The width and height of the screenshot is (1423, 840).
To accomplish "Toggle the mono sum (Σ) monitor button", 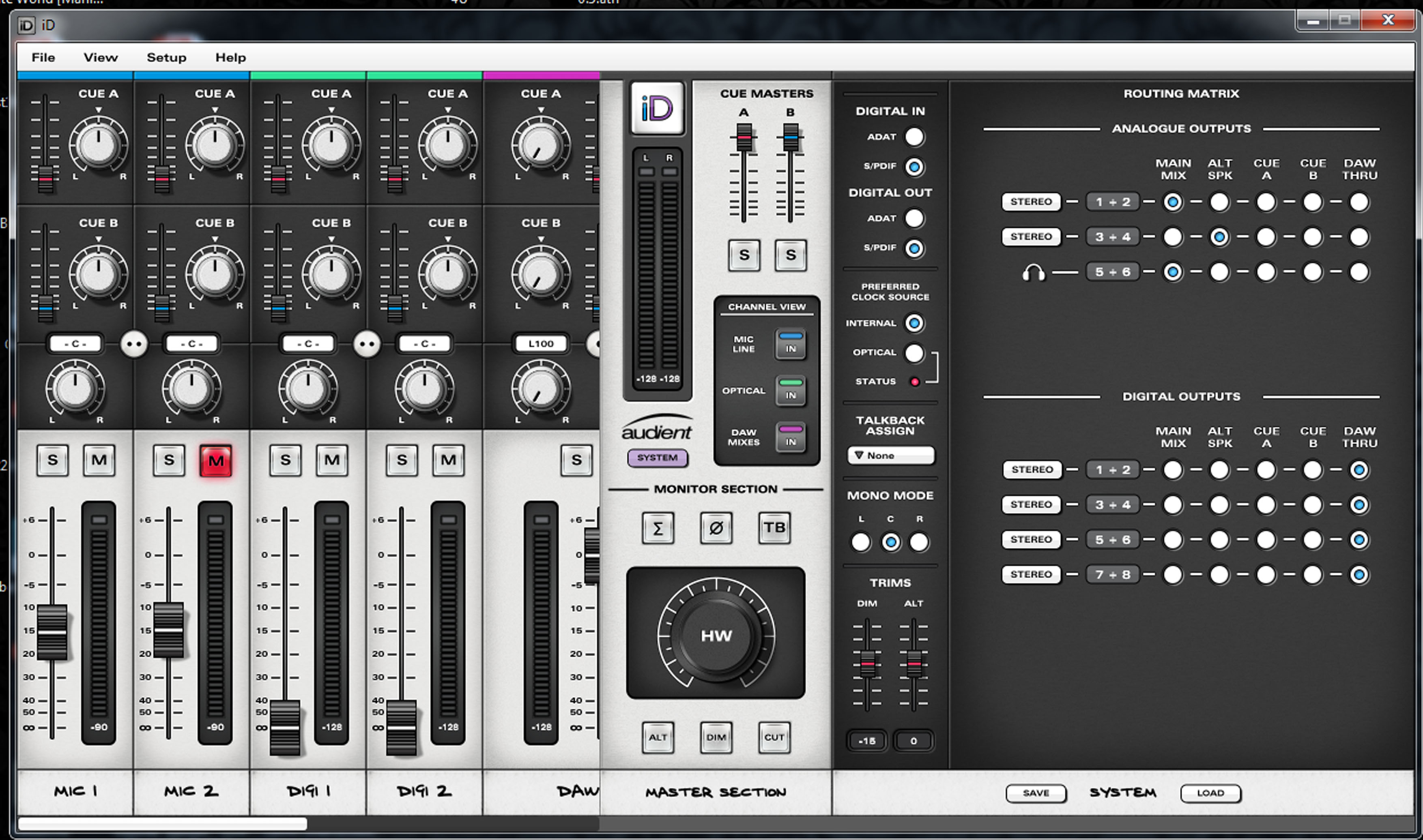I will point(658,528).
